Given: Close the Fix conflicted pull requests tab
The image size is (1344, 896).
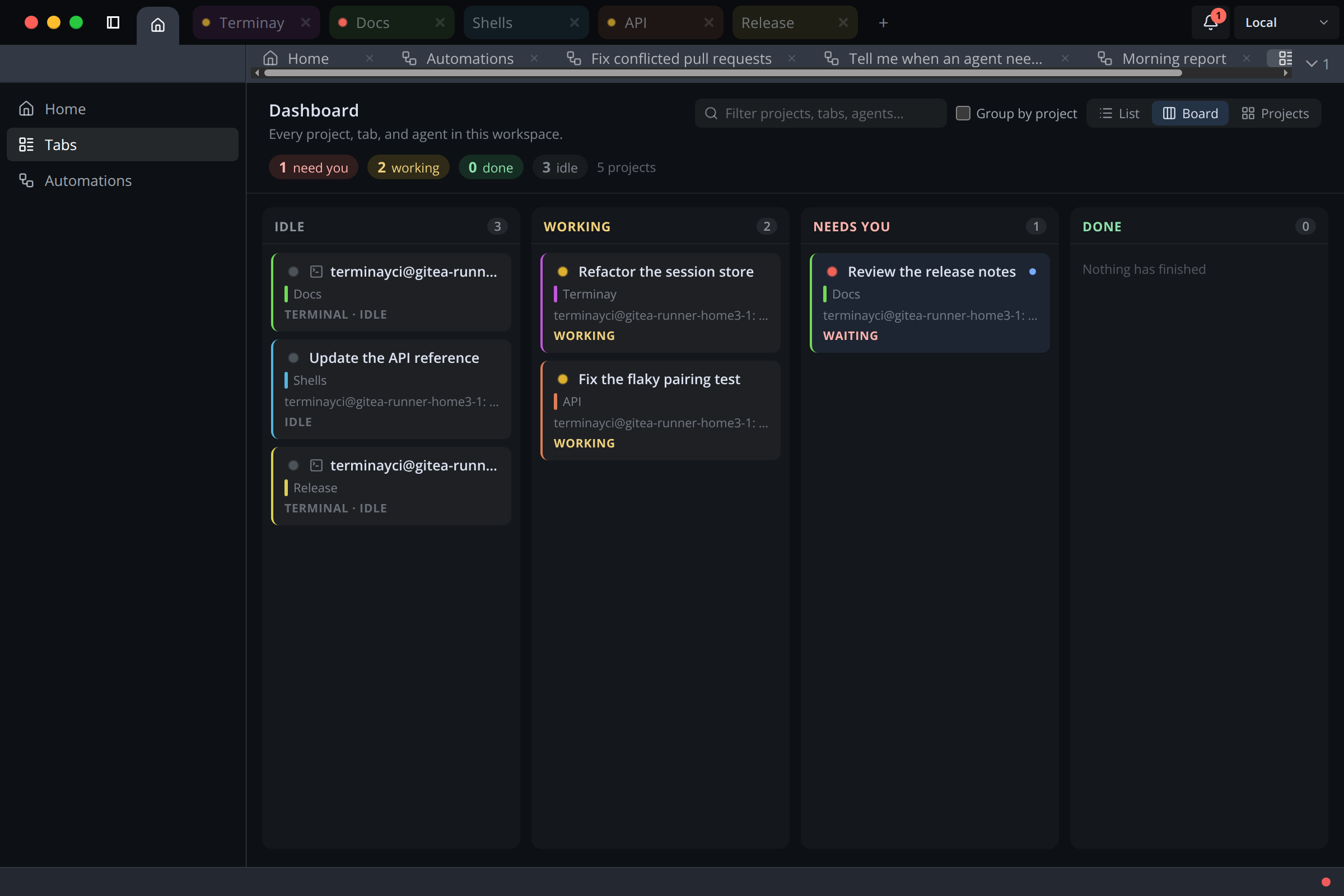Looking at the screenshot, I should [x=791, y=58].
